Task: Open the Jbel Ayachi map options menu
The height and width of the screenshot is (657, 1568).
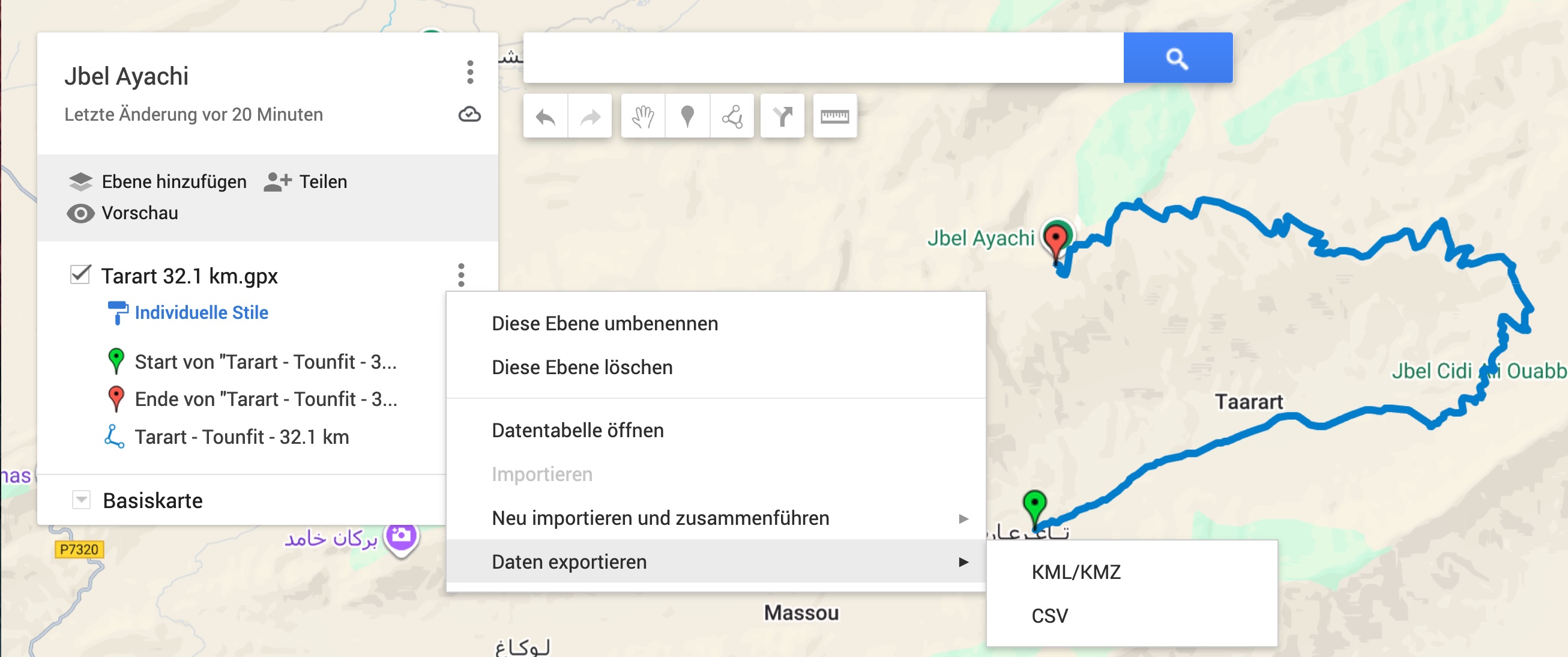Action: click(x=470, y=72)
